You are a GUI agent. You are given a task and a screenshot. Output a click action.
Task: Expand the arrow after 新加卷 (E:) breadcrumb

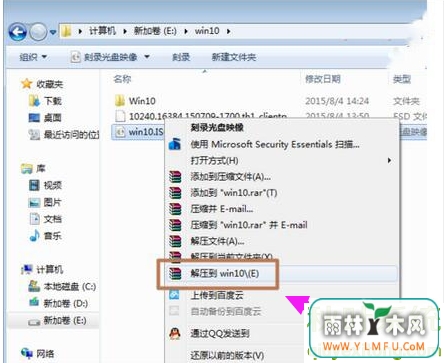[186, 31]
